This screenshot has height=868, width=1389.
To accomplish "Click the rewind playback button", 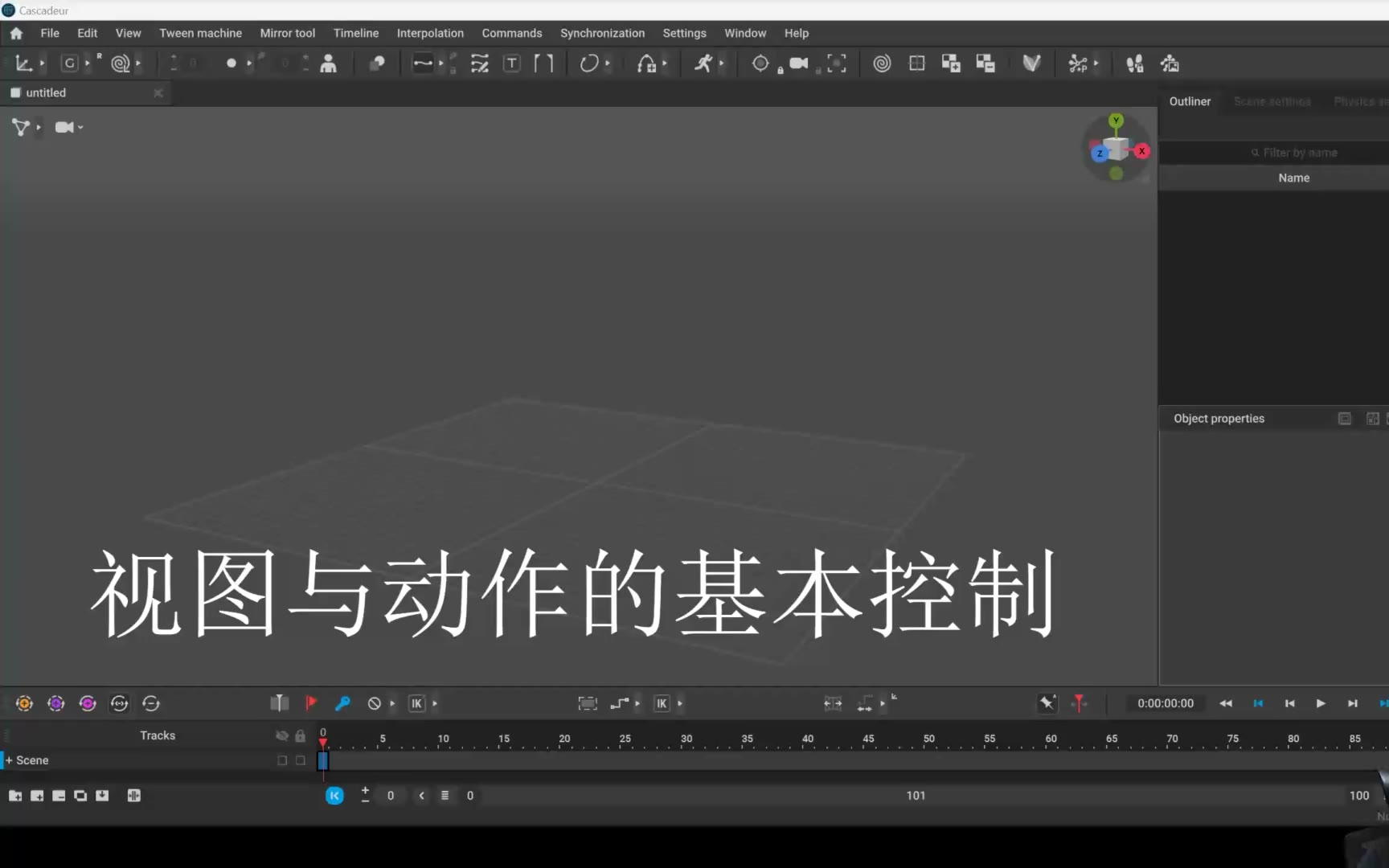I will [x=1226, y=703].
